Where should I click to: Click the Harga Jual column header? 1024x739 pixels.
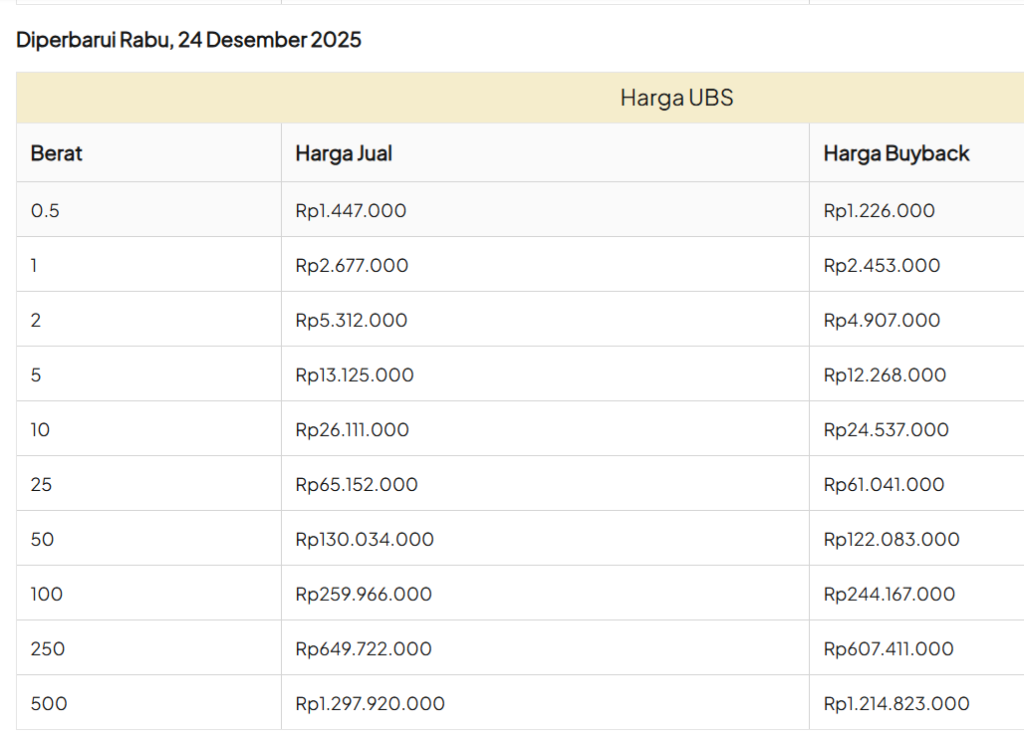point(343,153)
